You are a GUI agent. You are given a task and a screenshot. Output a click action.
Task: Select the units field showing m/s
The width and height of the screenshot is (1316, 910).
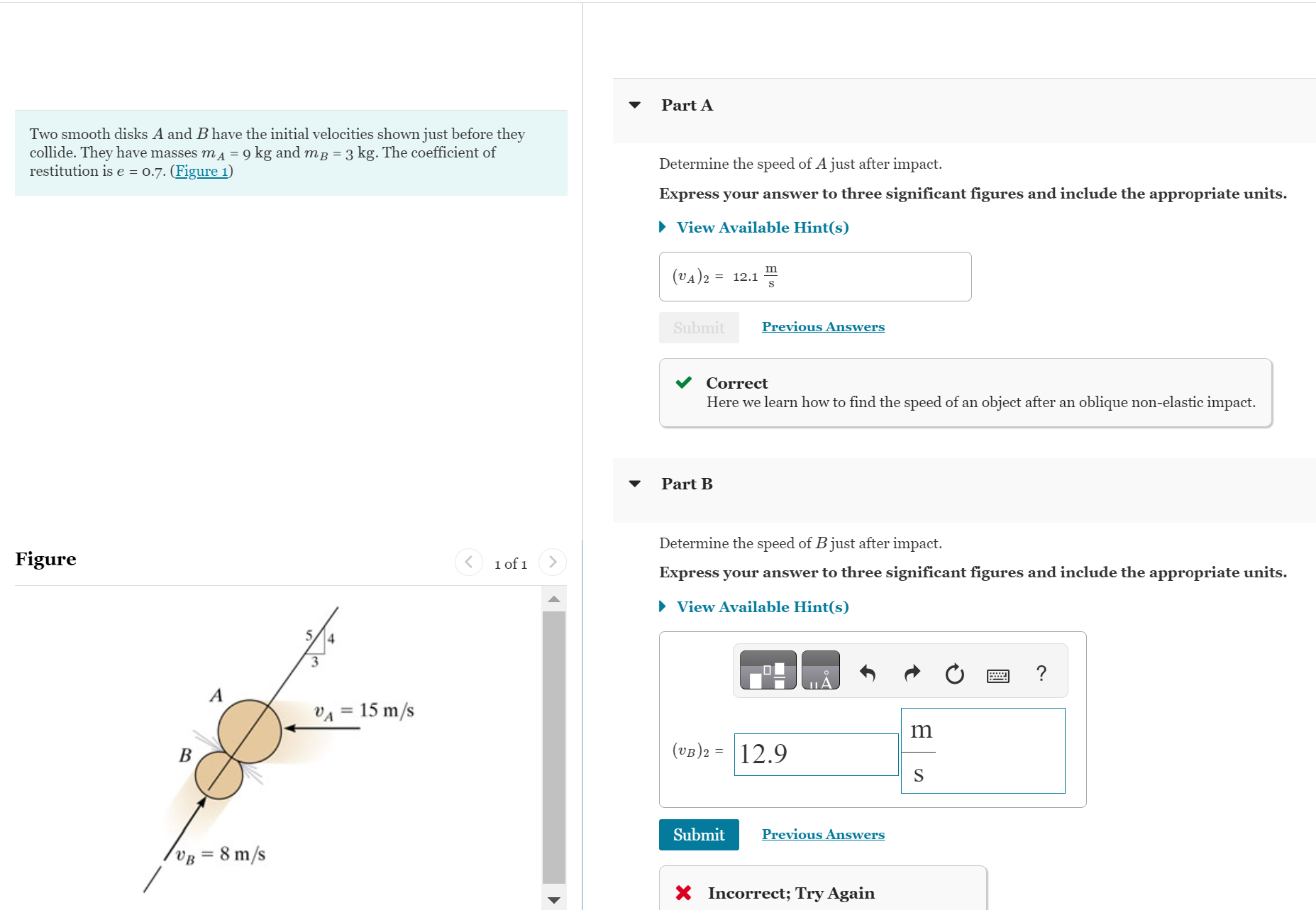(983, 750)
